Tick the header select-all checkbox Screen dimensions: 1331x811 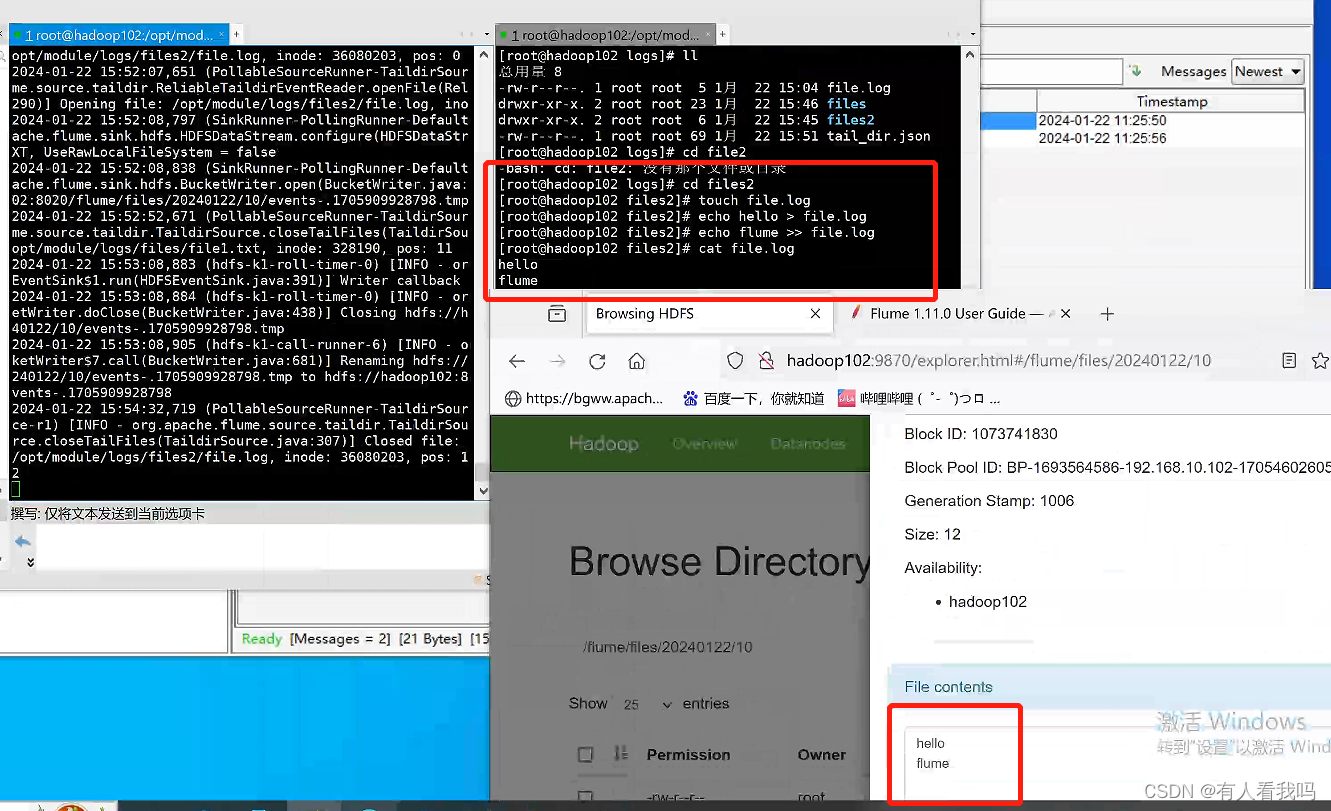[586, 755]
